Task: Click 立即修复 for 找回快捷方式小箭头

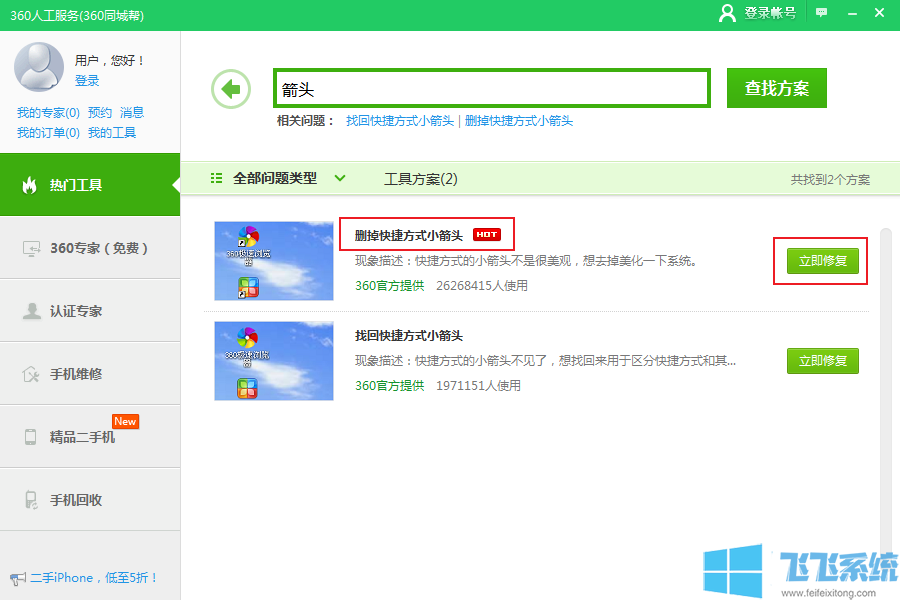Action: (822, 361)
